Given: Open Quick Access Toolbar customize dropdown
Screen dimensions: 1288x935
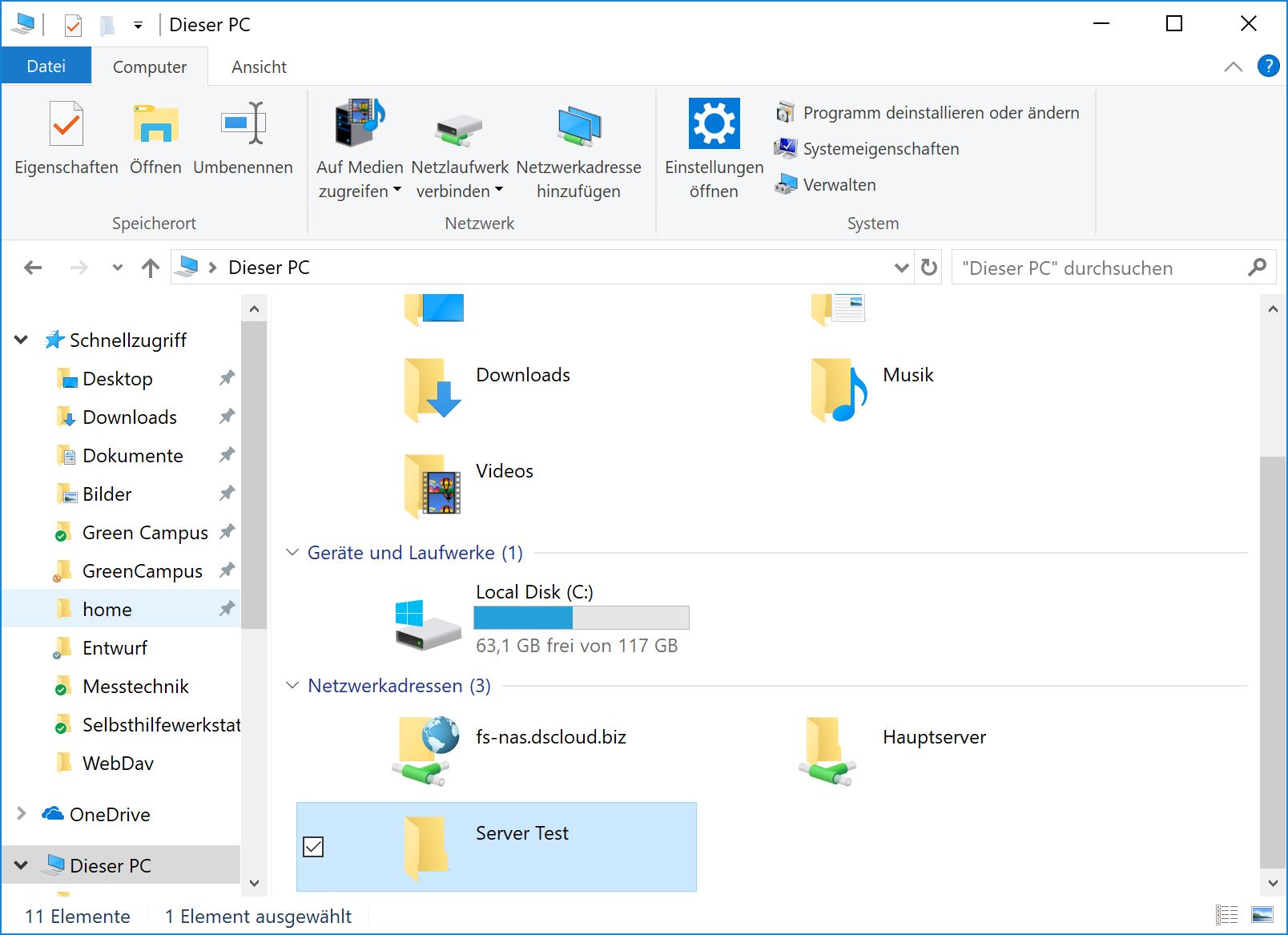Looking at the screenshot, I should coord(138,26).
